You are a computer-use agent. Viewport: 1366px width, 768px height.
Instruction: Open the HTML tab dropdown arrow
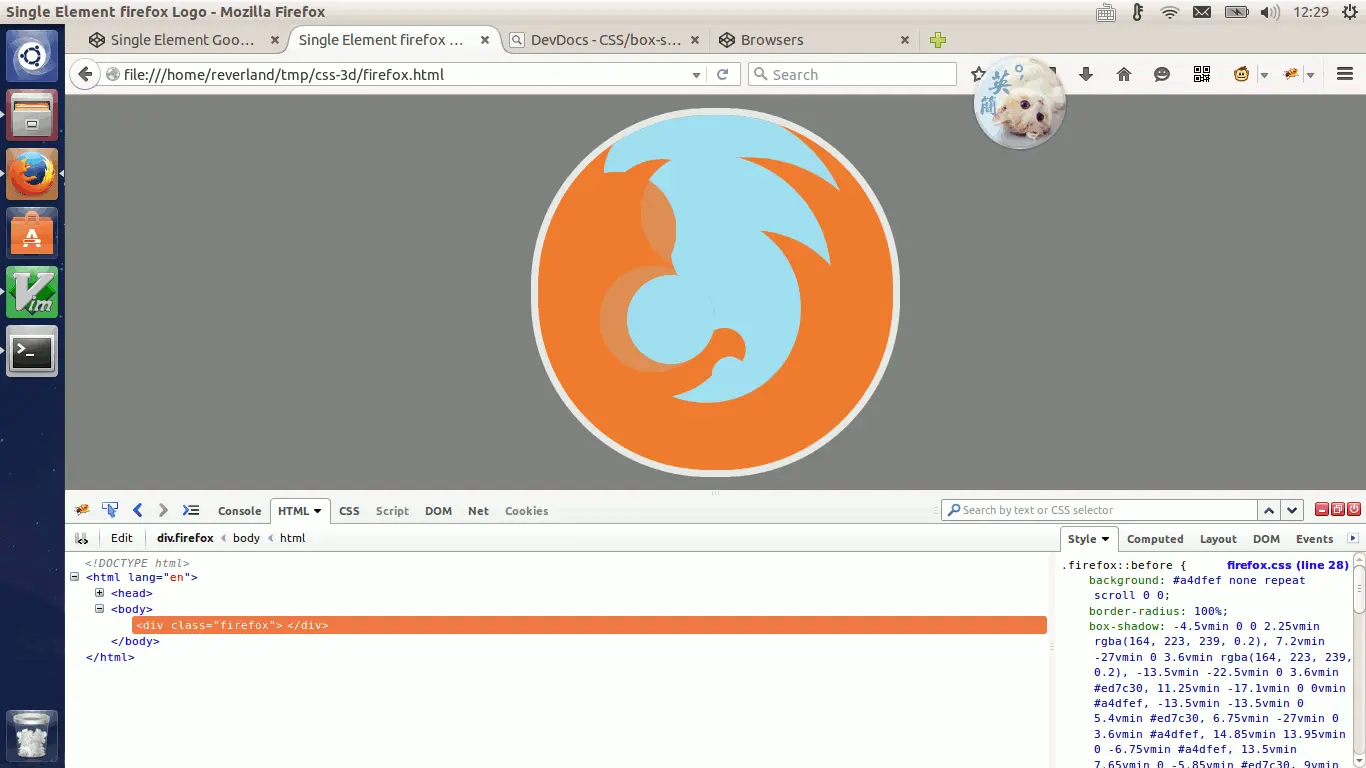click(x=318, y=511)
